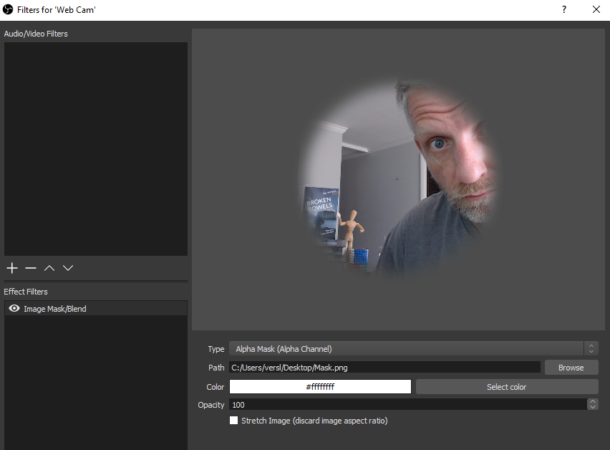Image resolution: width=610 pixels, height=450 pixels.
Task: Remove selected filter with the minus icon
Action: click(x=31, y=268)
